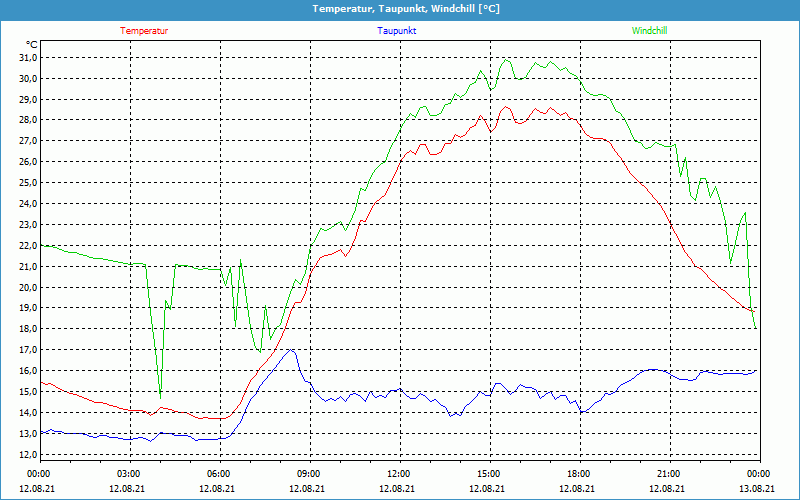Click the 18:00 time axis label
Image resolution: width=800 pixels, height=500 pixels.
(580, 474)
